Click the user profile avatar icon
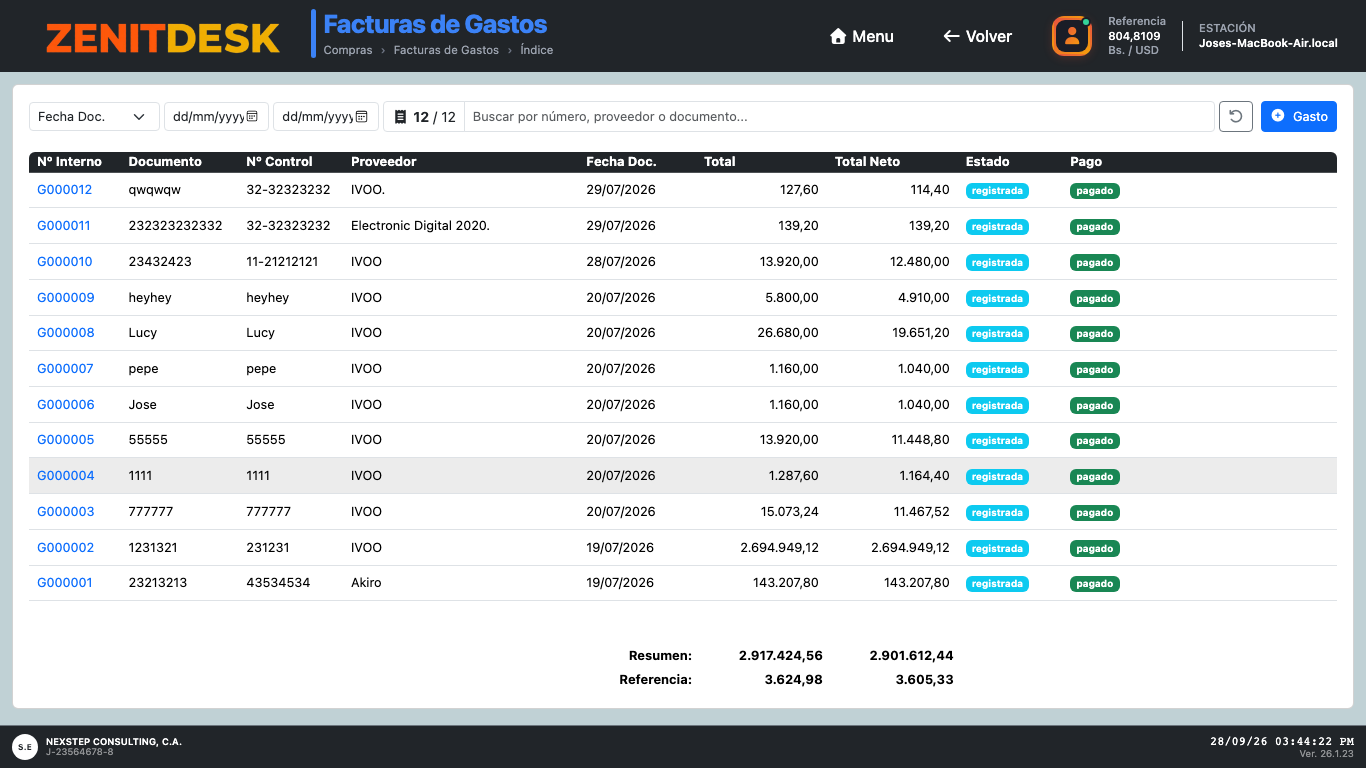The image size is (1366, 768). [x=1071, y=36]
